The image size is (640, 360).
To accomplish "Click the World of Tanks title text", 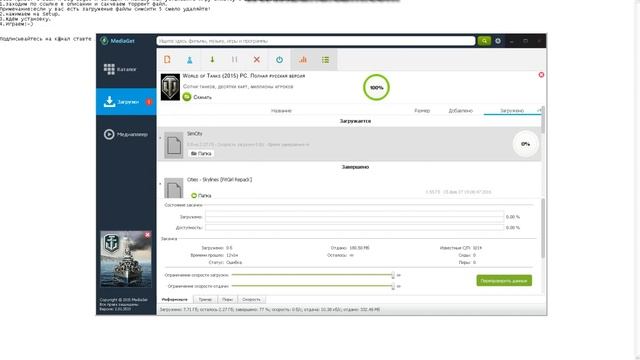I will (244, 76).
